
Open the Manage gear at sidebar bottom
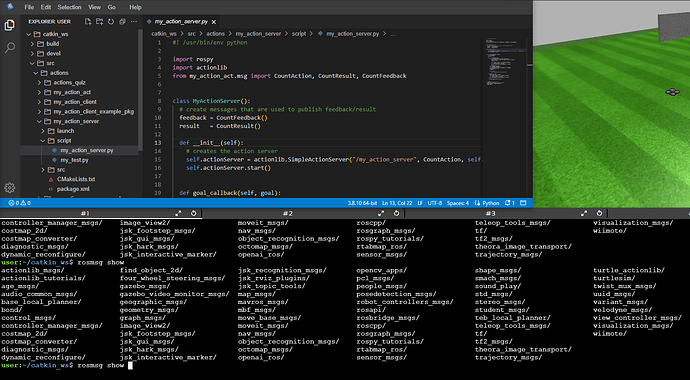[x=9, y=188]
